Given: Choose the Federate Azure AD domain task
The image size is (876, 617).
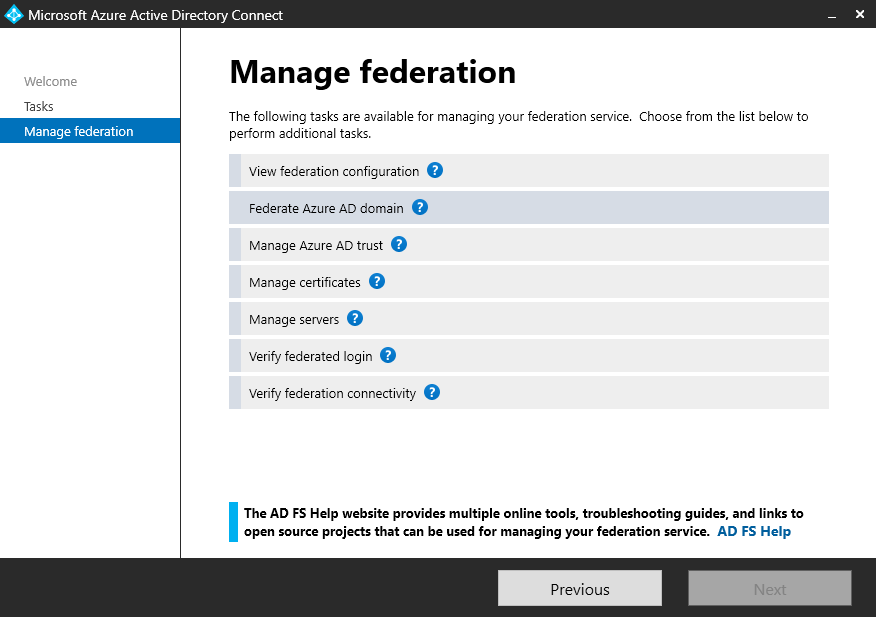Looking at the screenshot, I should click(x=326, y=208).
